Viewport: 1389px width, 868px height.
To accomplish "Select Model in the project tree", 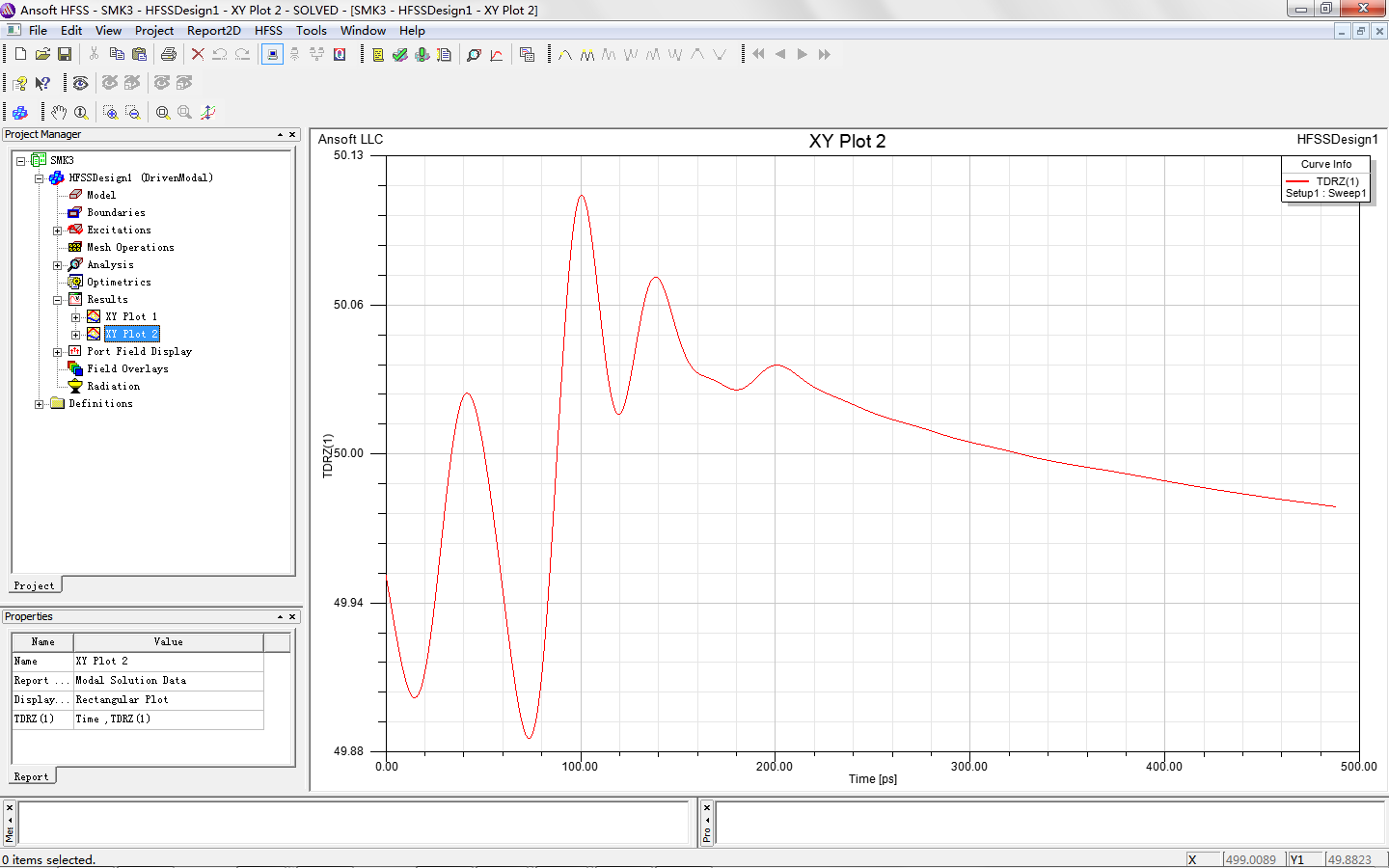I will click(101, 196).
